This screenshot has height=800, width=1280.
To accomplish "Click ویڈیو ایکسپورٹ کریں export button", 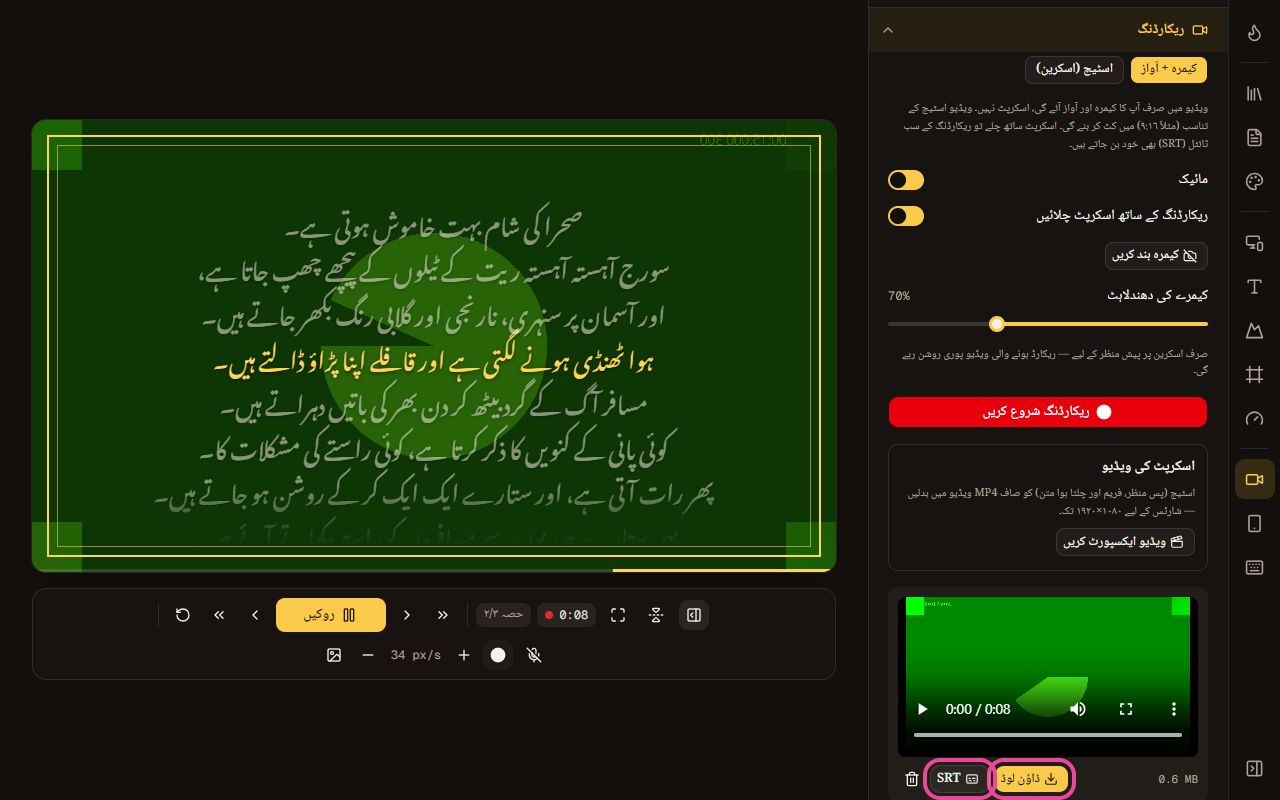I will tap(1125, 542).
